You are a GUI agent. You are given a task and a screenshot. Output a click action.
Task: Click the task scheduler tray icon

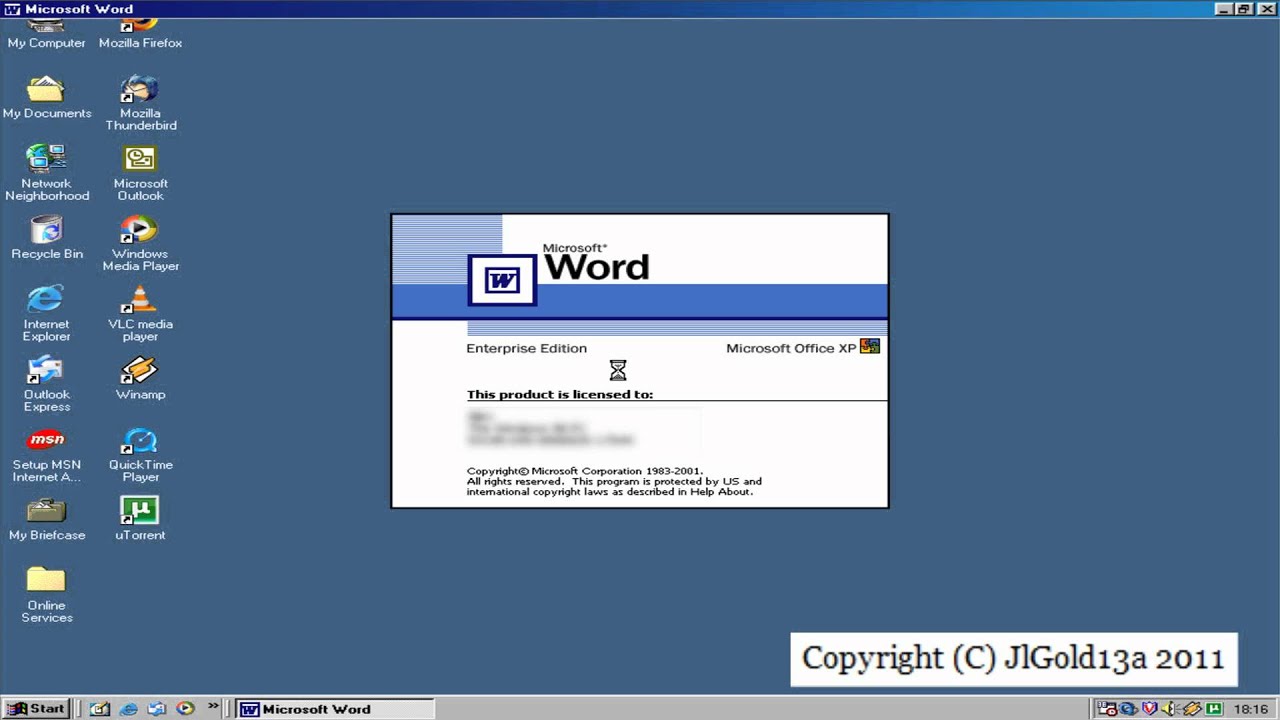tap(1107, 709)
